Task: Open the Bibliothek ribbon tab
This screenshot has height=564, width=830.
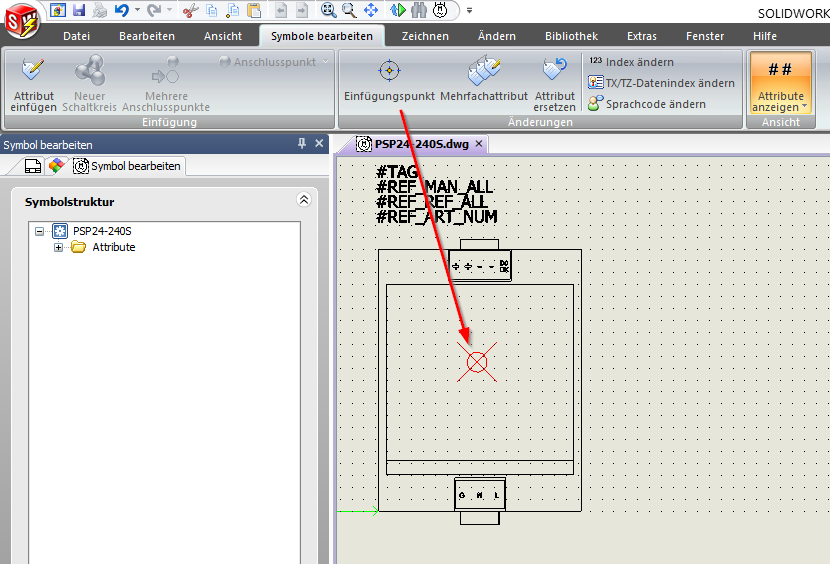Action: (572, 36)
